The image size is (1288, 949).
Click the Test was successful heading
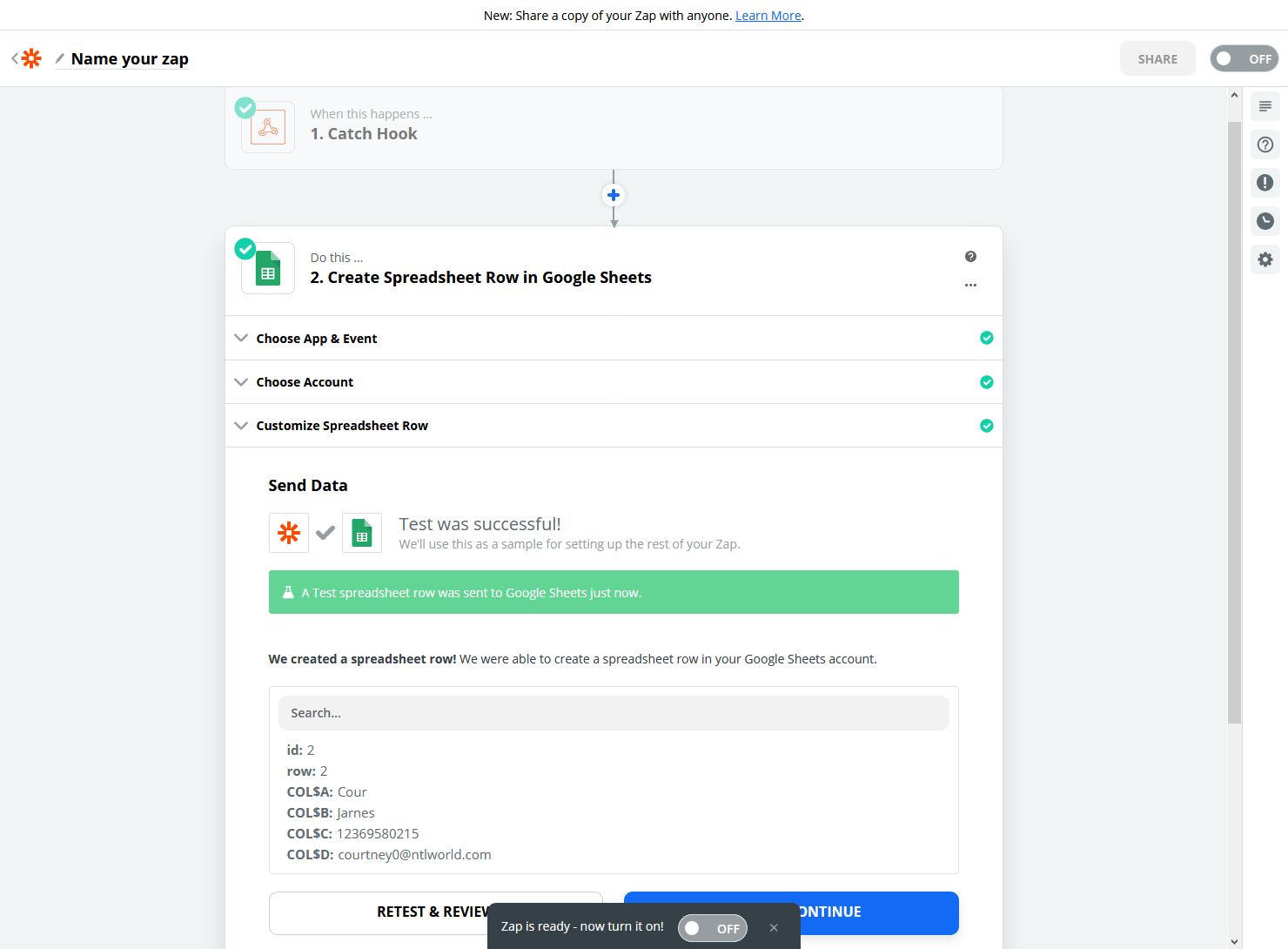tap(480, 524)
